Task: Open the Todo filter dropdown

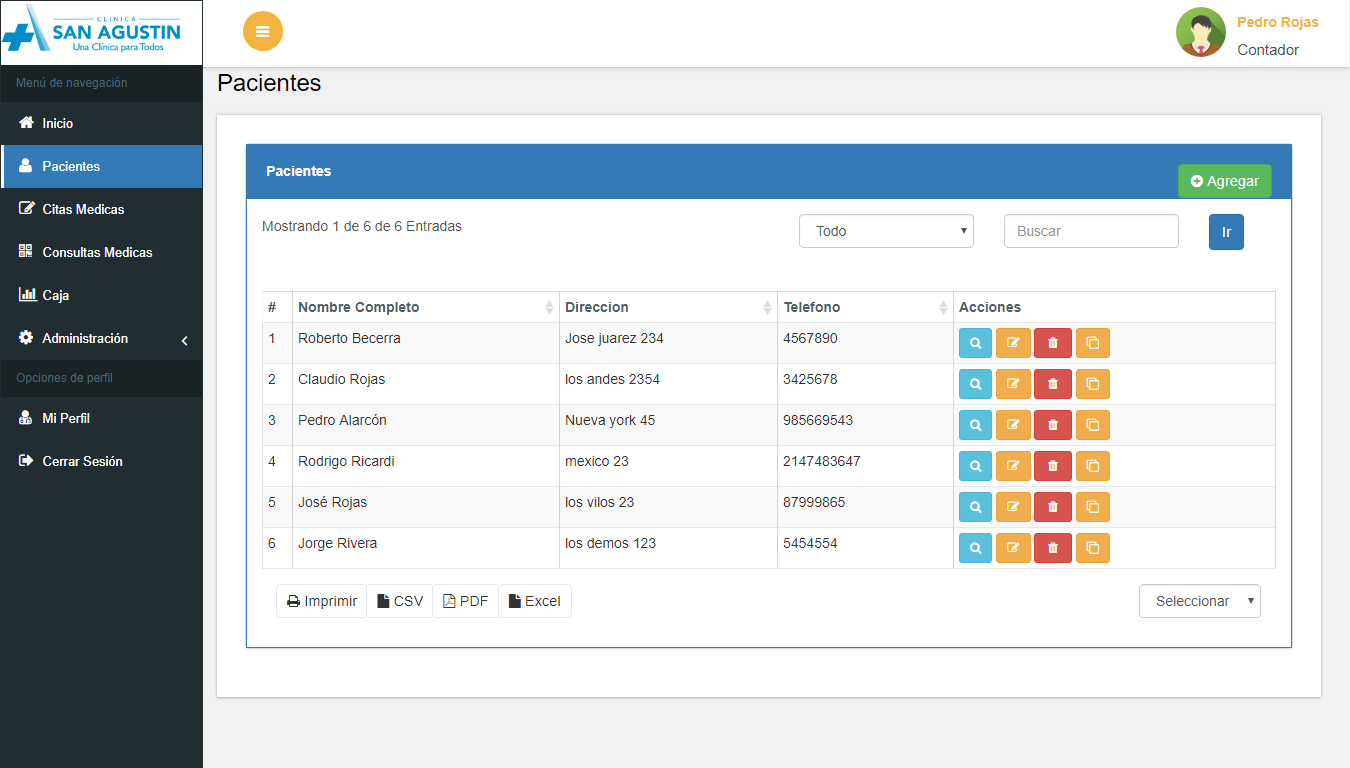Action: coord(886,231)
